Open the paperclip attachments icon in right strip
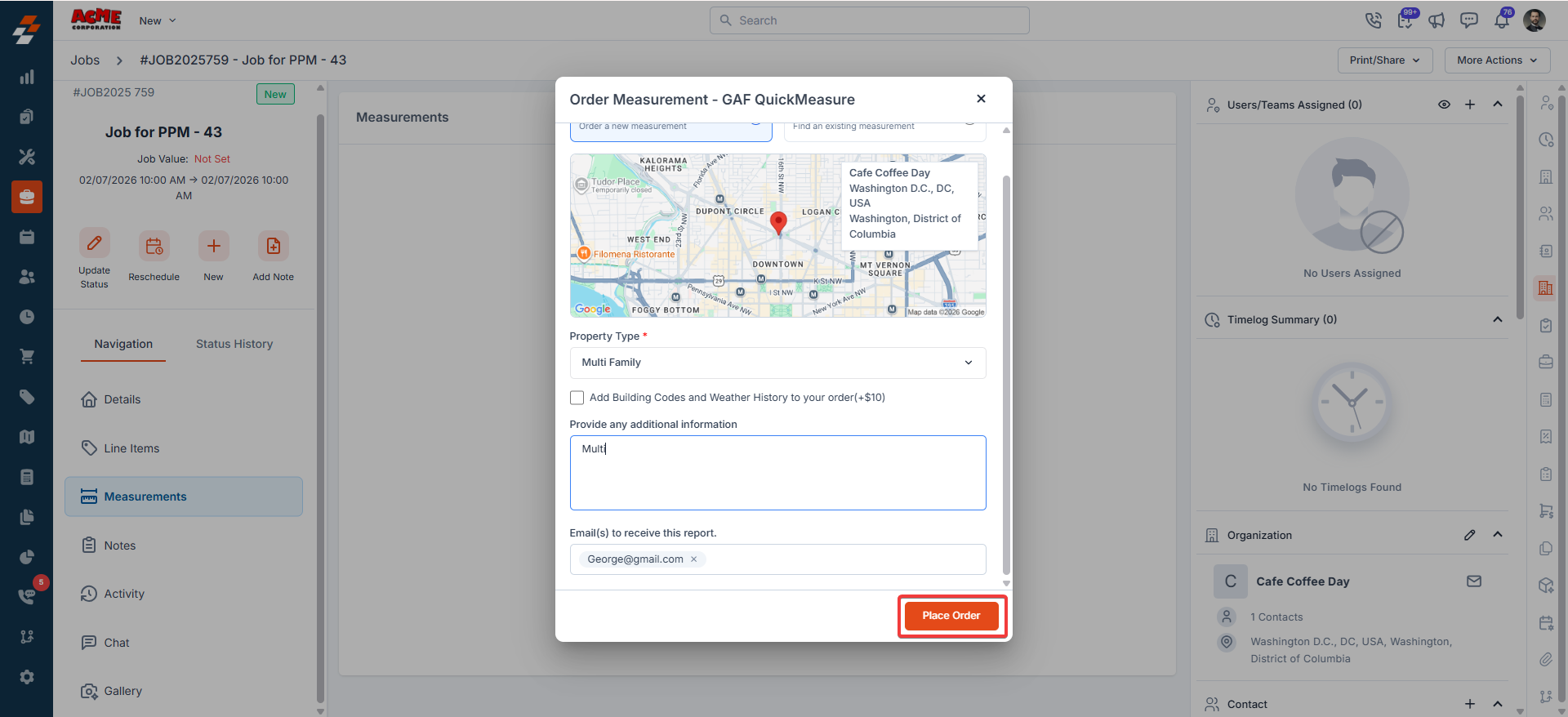The image size is (1568, 717). [1545, 659]
